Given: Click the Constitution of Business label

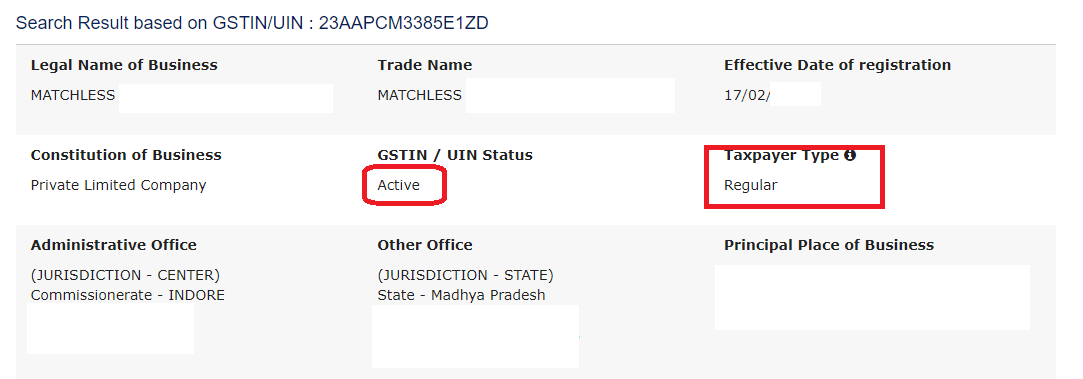Looking at the screenshot, I should point(126,155).
